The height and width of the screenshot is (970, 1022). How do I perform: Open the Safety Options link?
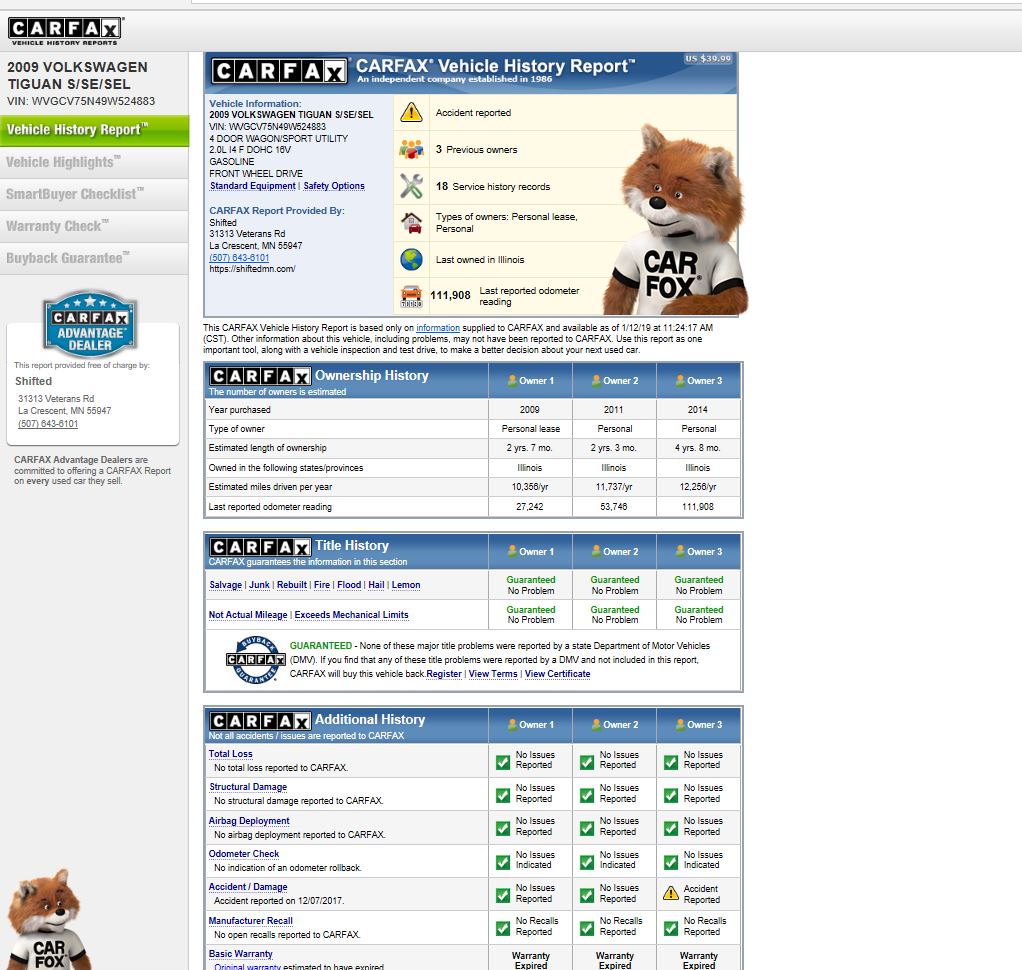pyautogui.click(x=334, y=186)
